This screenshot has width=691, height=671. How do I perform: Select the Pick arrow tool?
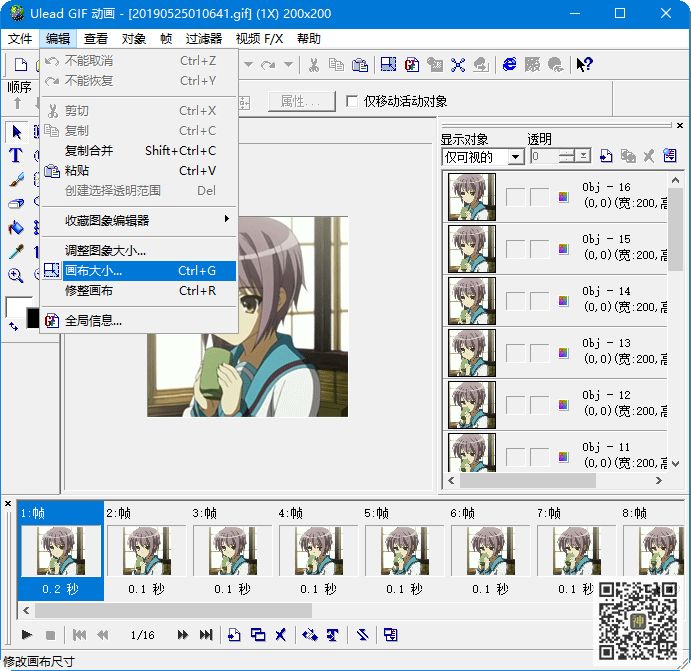point(16,132)
